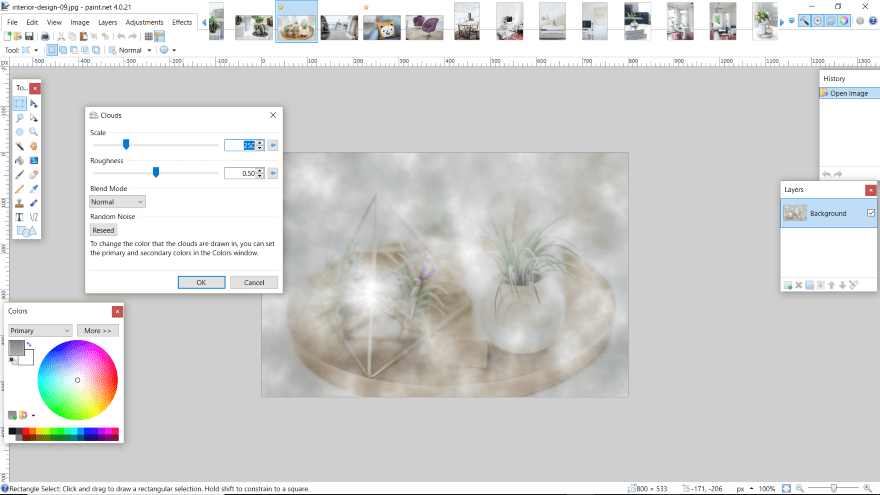Duplicate layer icon in Layers panel
The width and height of the screenshot is (880, 495).
pyautogui.click(x=810, y=286)
